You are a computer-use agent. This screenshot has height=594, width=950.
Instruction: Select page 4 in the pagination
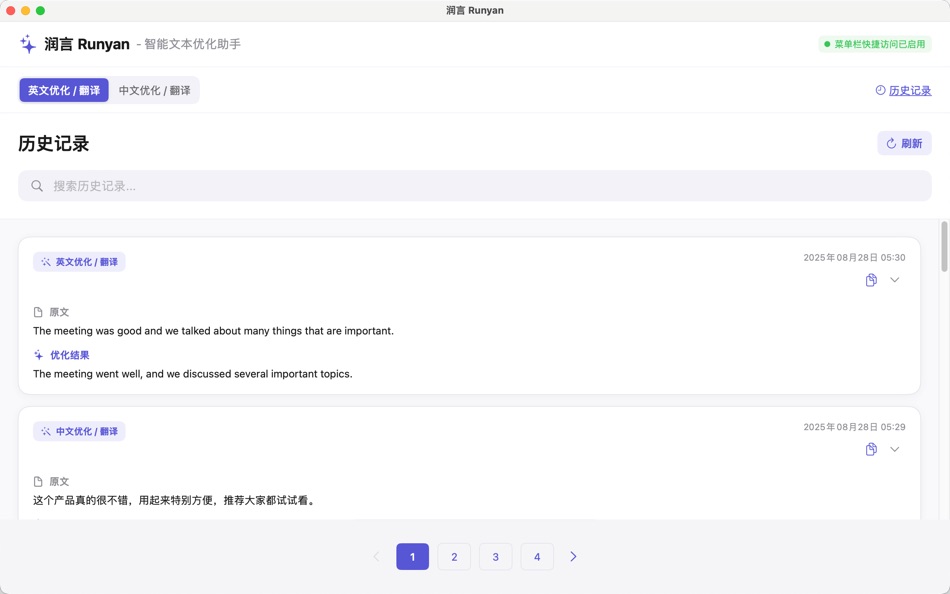537,556
